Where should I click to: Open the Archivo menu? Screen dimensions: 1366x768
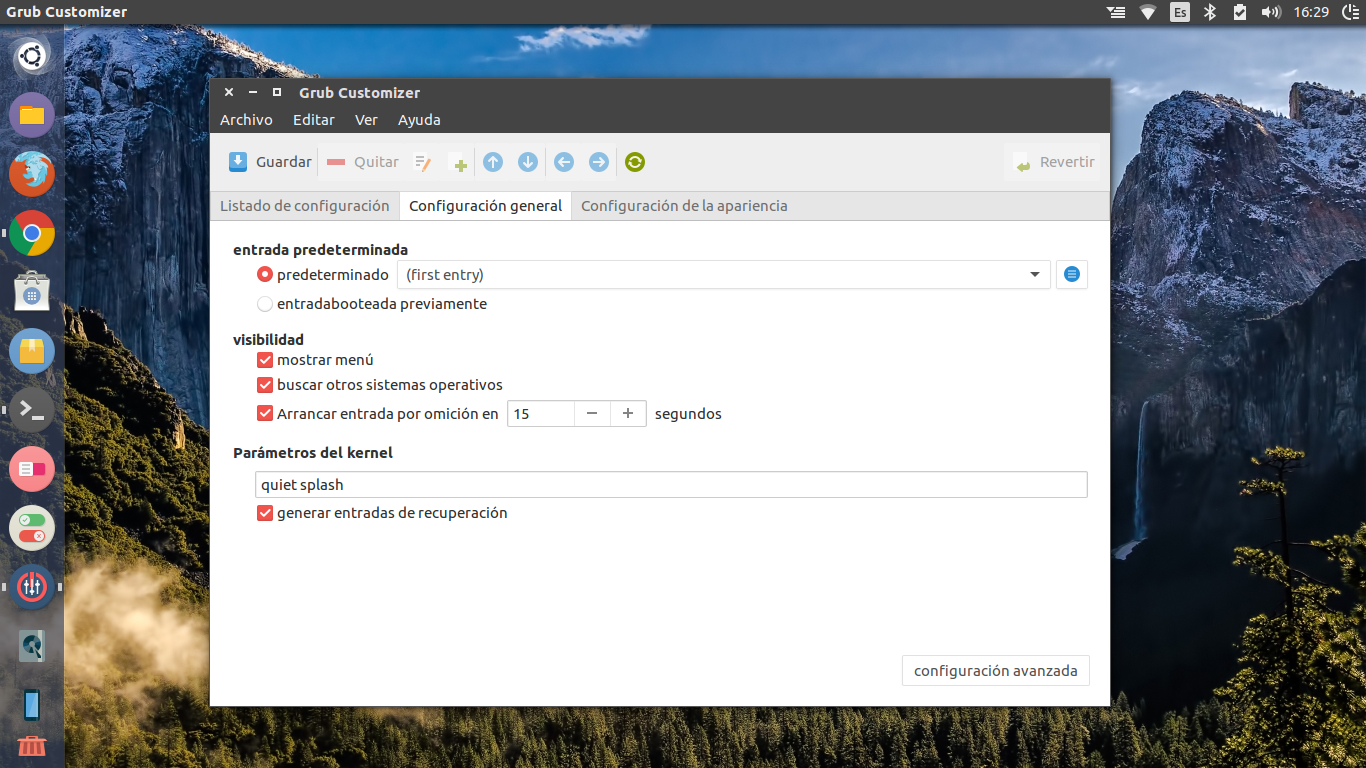tap(246, 120)
